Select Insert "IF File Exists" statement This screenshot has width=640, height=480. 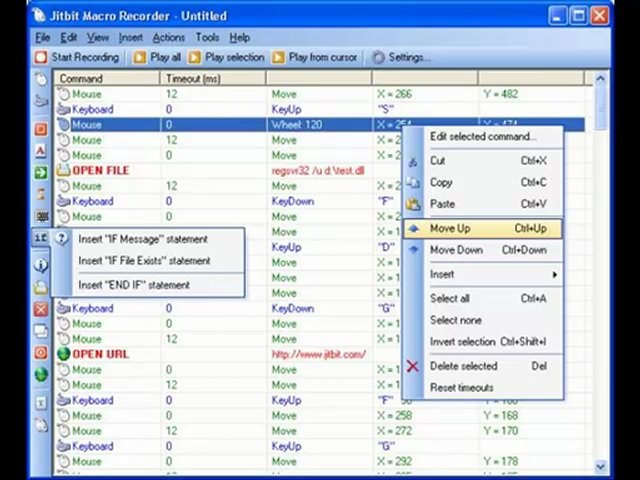point(144,261)
